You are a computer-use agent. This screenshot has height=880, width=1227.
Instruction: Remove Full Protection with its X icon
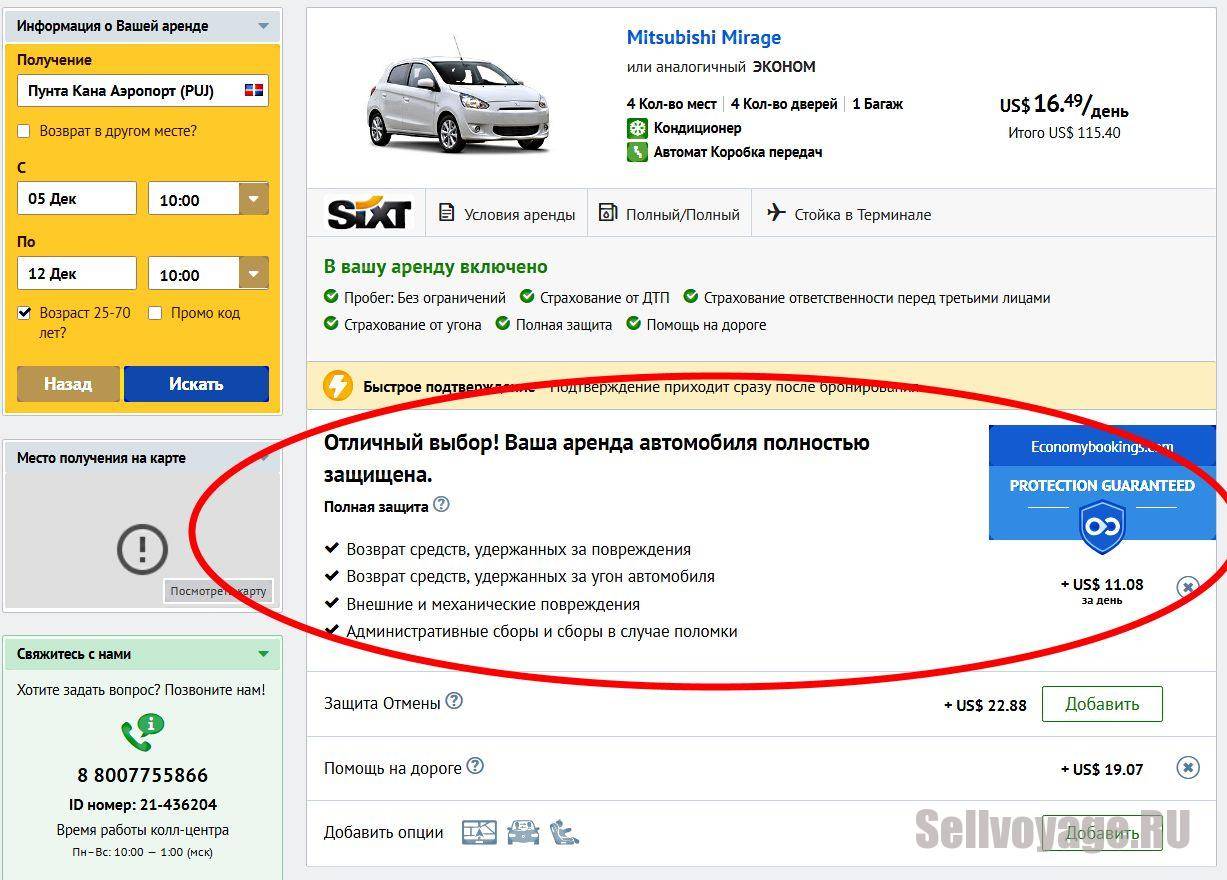(1187, 587)
